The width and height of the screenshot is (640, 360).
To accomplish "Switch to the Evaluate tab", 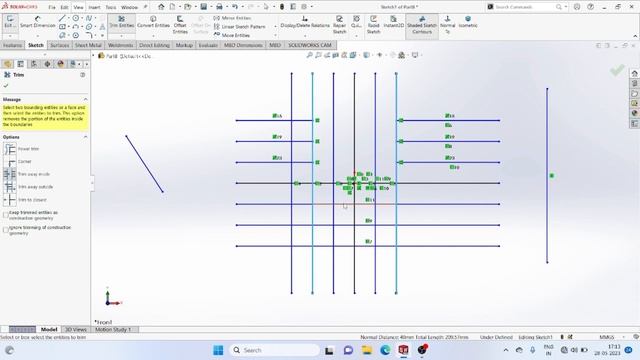I will coord(208,45).
